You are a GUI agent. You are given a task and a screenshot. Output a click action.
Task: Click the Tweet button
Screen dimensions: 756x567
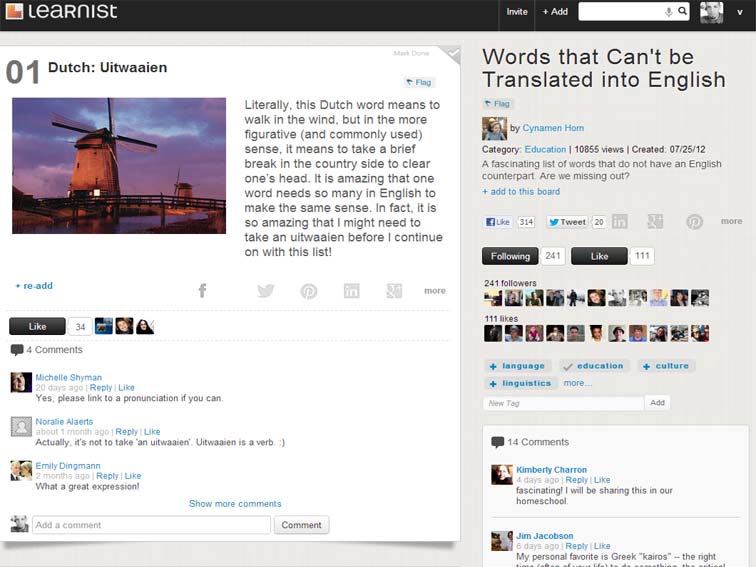[567, 222]
